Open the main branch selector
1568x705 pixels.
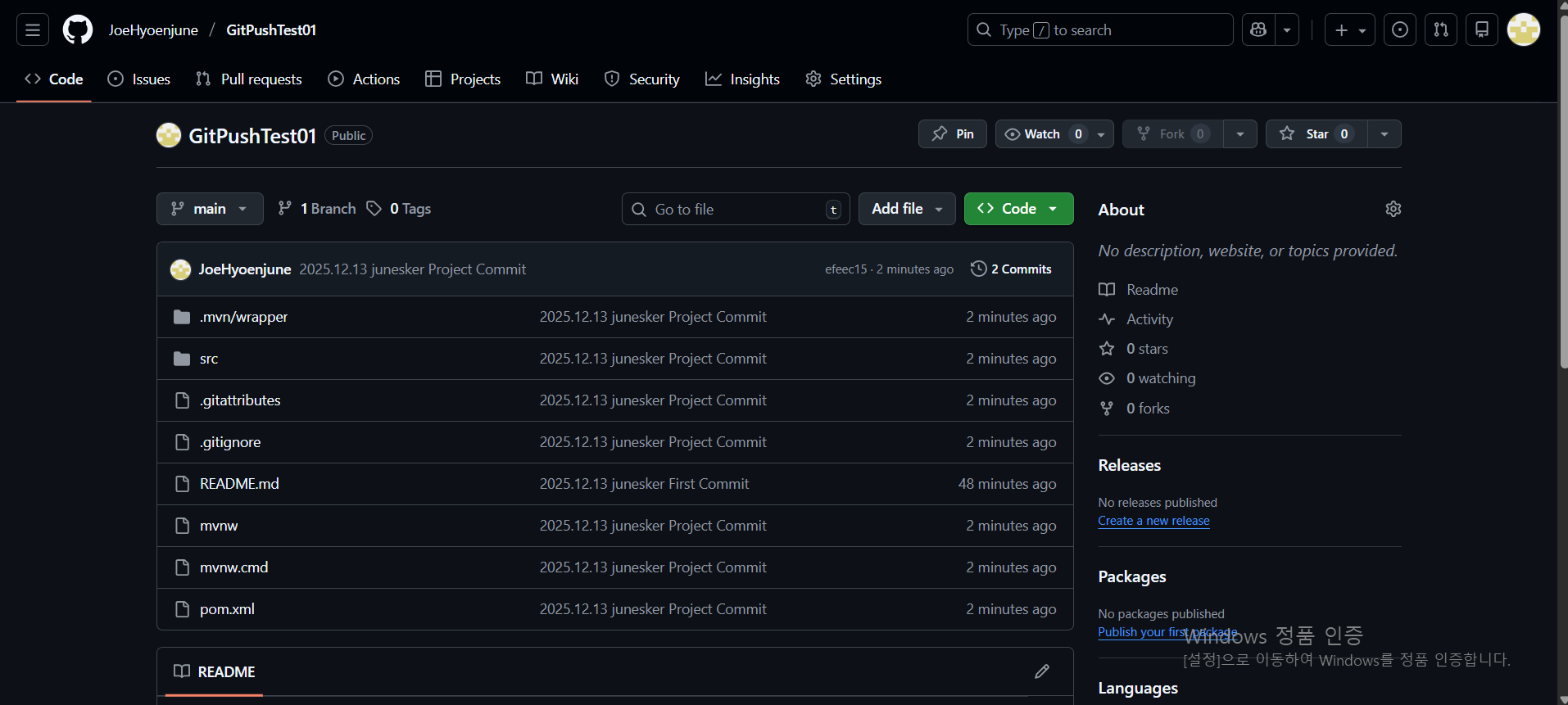click(210, 209)
